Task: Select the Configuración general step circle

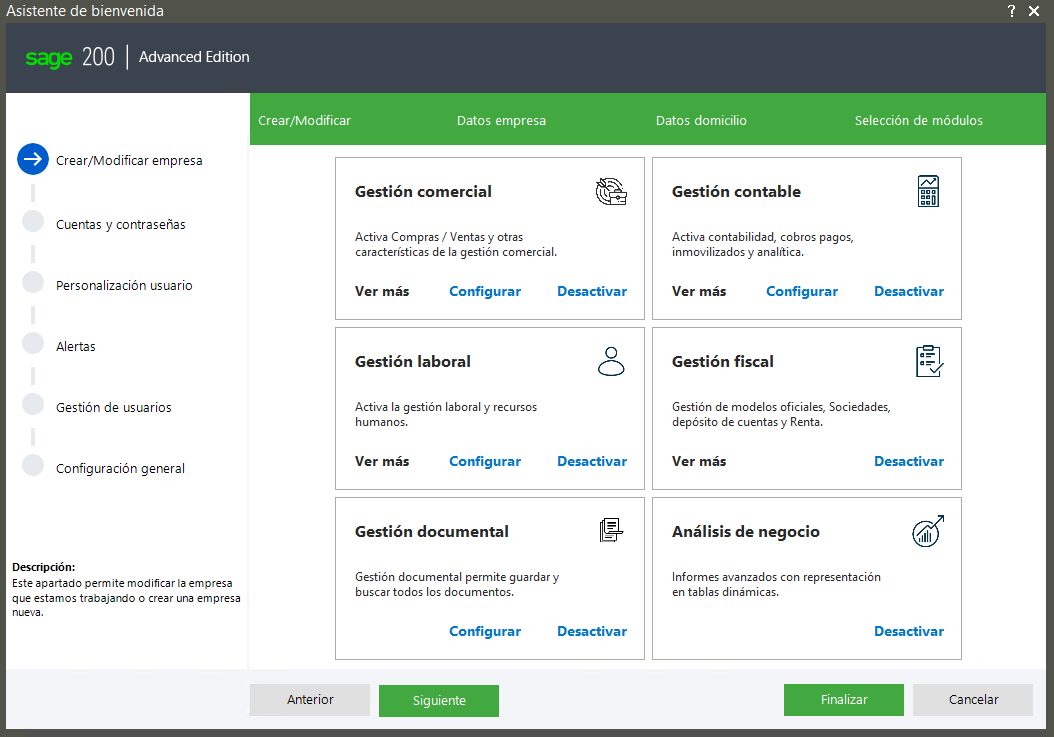Action: 33,465
